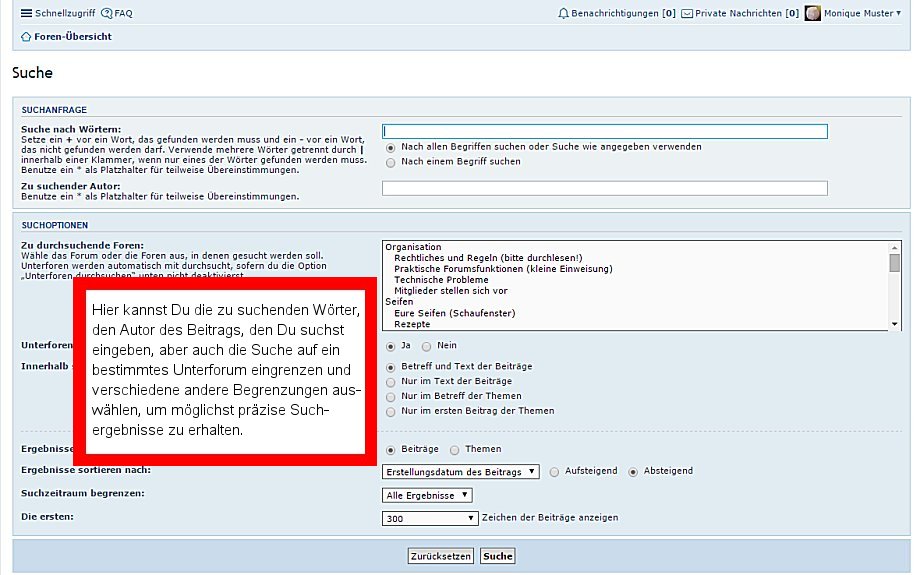Open the Schnellzugriff hamburger menu icon
Viewport: 920px width, 575px height.
pyautogui.click(x=26, y=14)
